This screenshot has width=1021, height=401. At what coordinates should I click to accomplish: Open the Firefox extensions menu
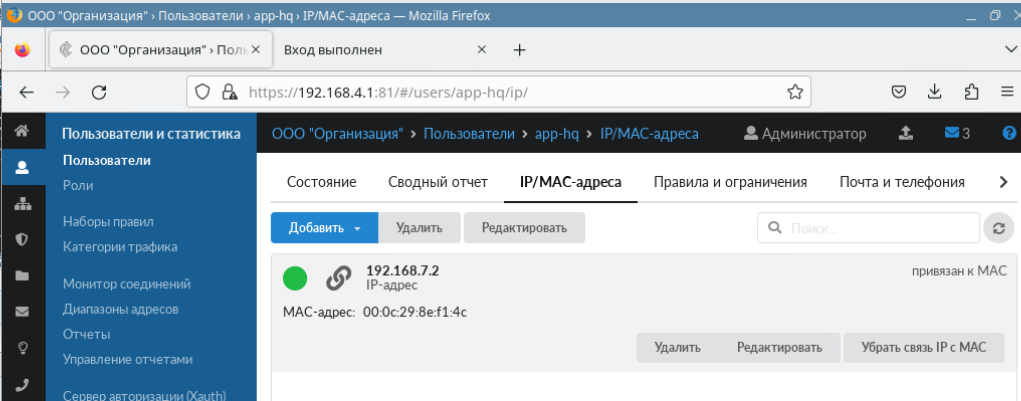pos(971,92)
